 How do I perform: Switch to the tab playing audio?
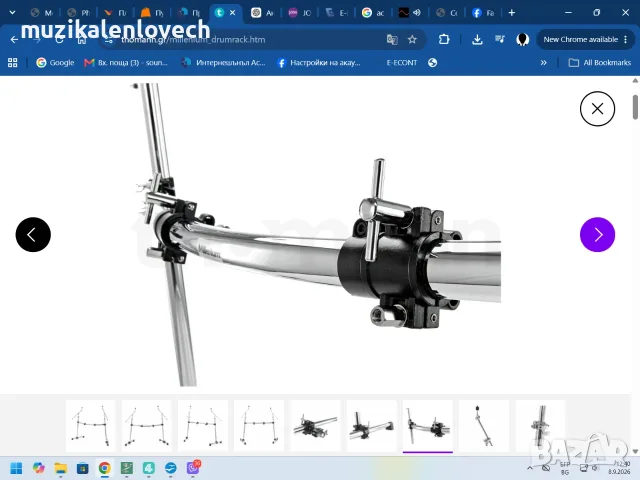tap(410, 13)
